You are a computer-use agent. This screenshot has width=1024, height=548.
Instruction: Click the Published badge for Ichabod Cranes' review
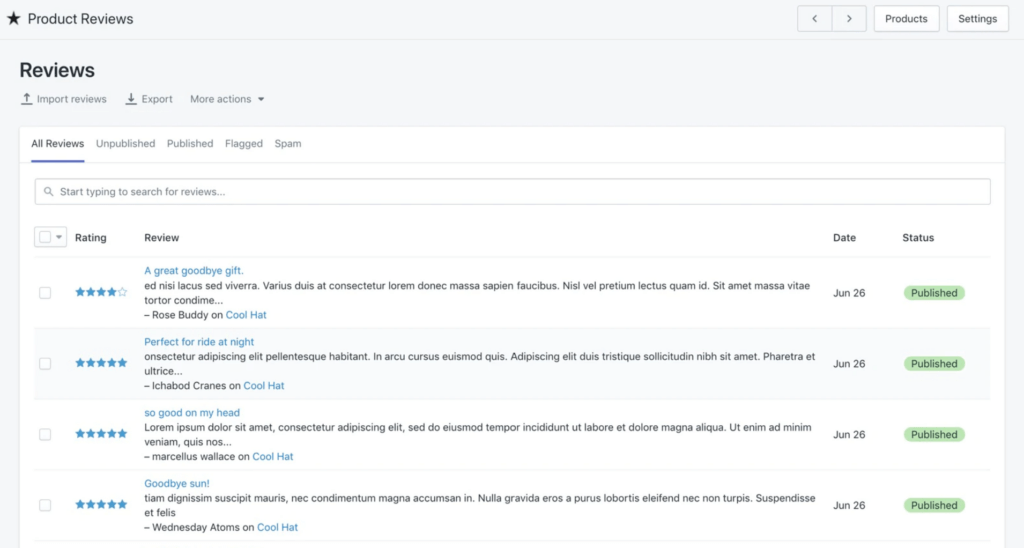[934, 363]
